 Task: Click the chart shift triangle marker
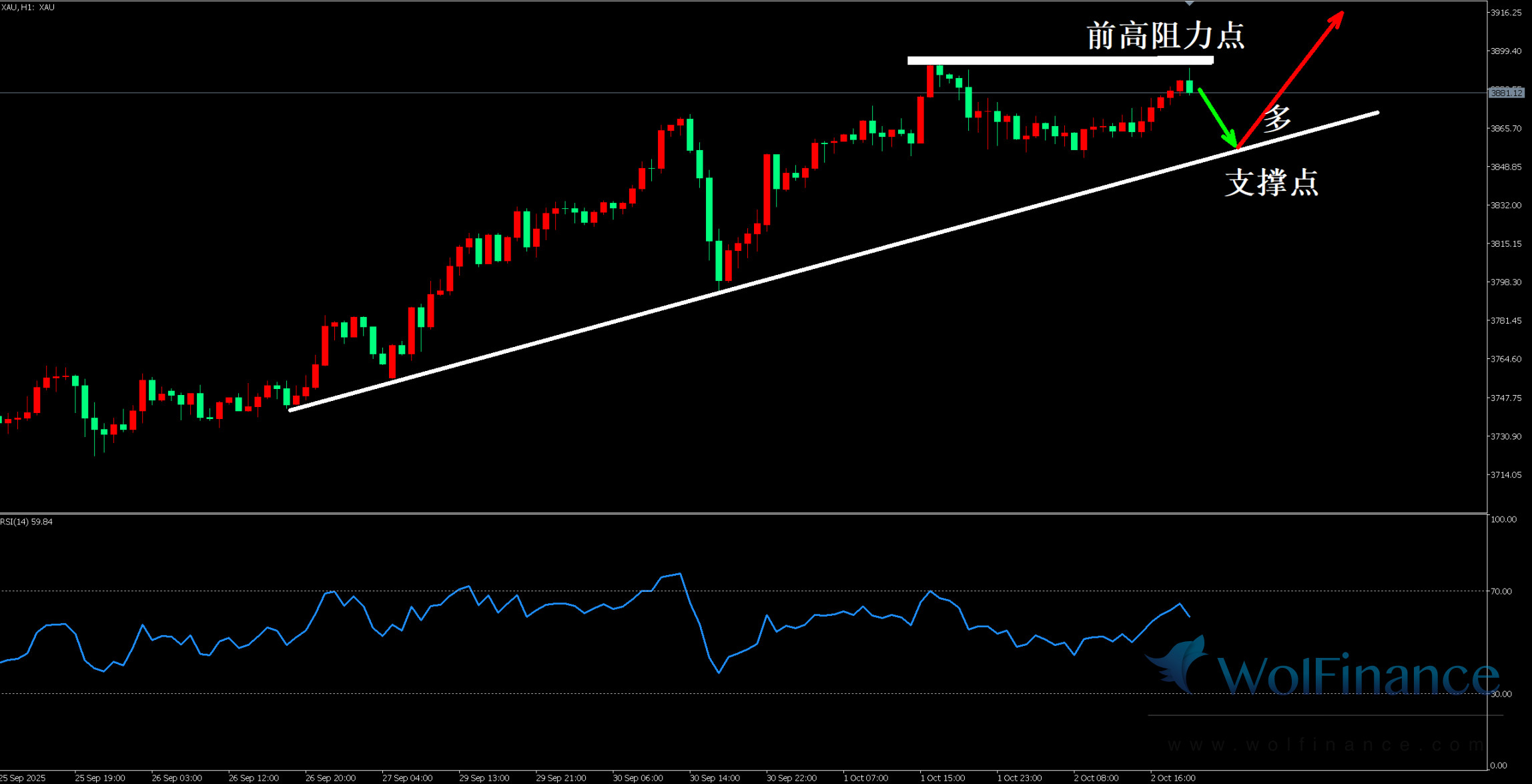click(1189, 3)
